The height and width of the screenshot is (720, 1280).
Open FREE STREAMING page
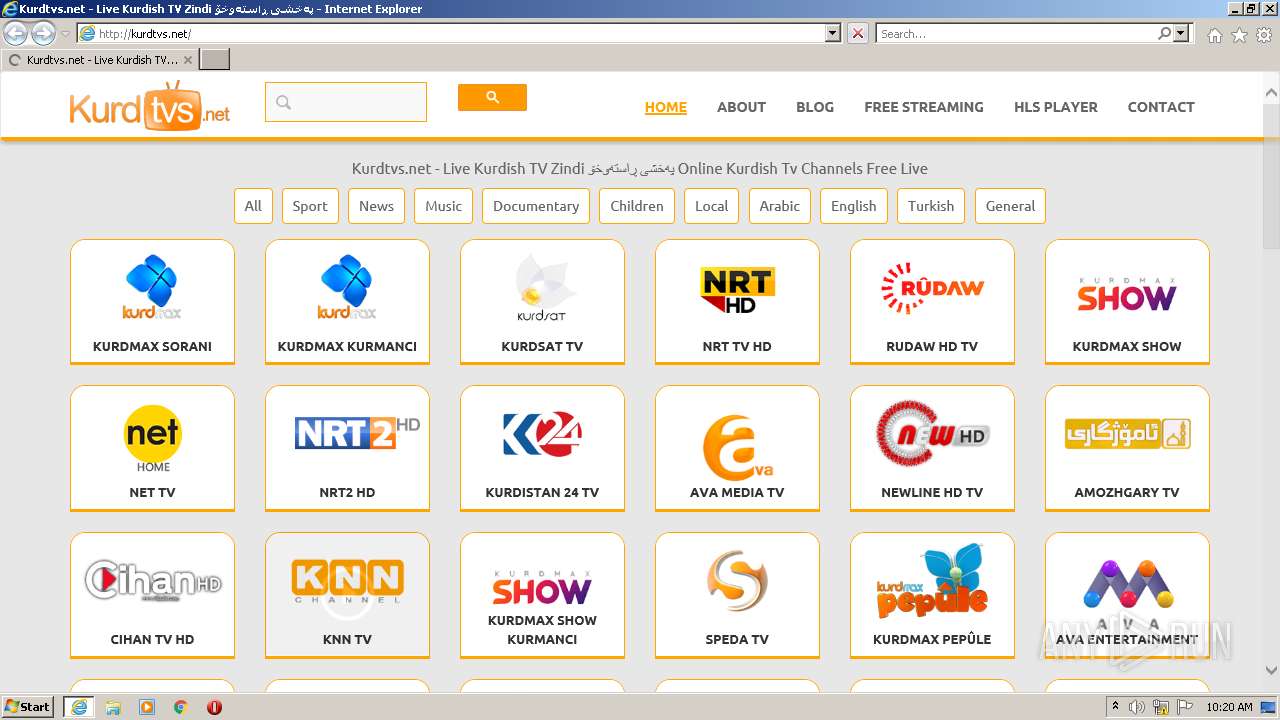924,107
